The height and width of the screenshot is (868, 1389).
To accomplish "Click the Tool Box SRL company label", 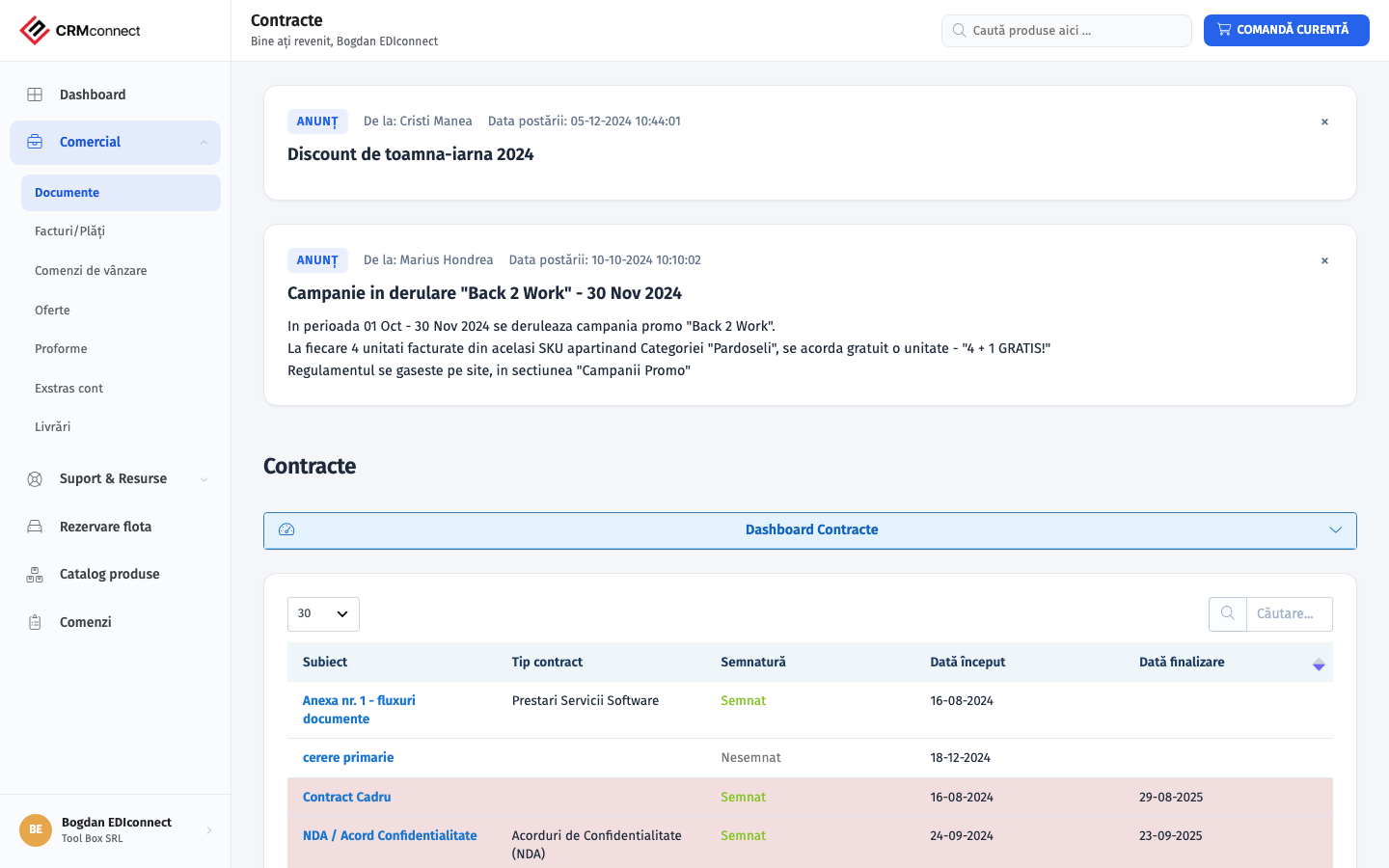I will [x=93, y=839].
